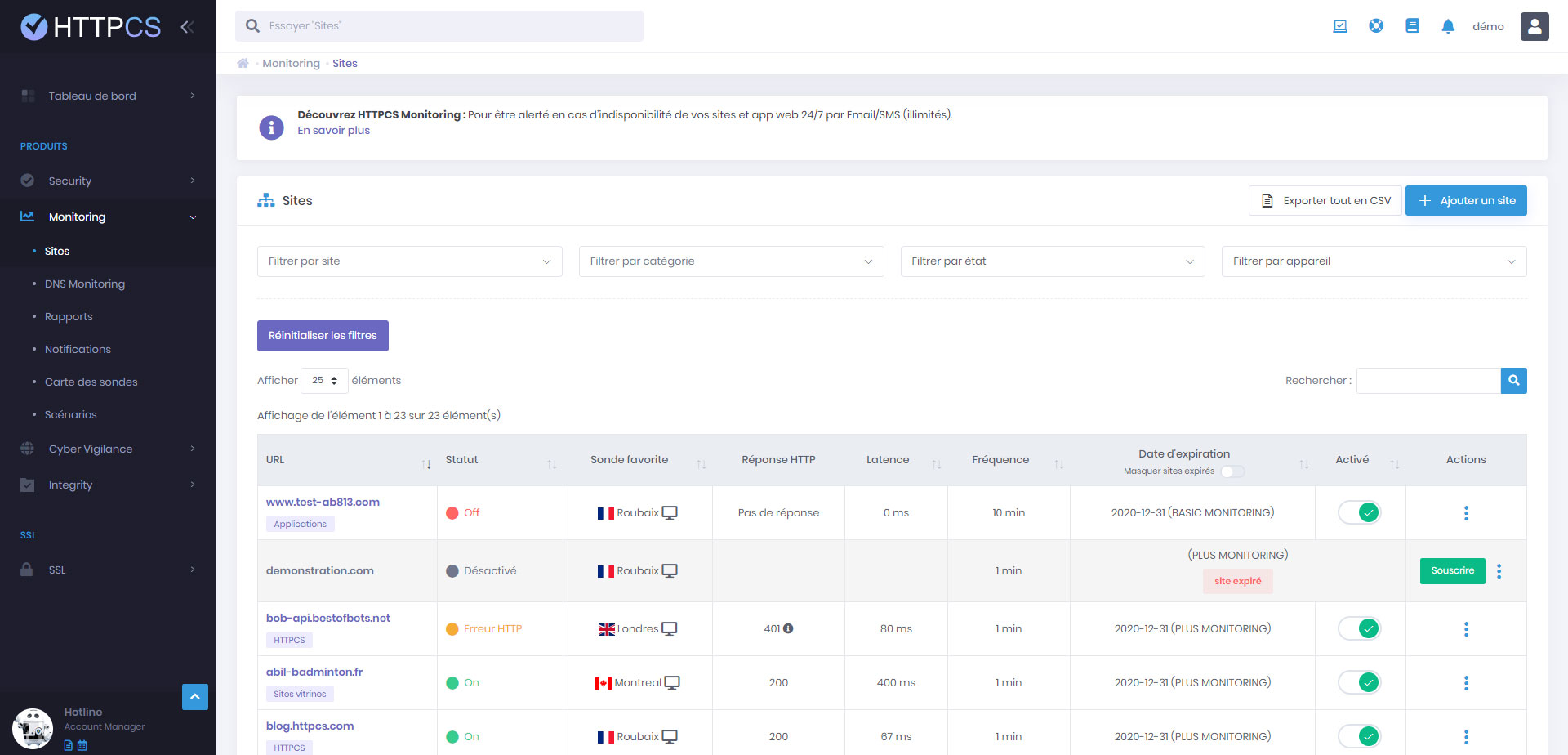Open actions menu for demonstration.com
This screenshot has height=755, width=1568.
1499,571
